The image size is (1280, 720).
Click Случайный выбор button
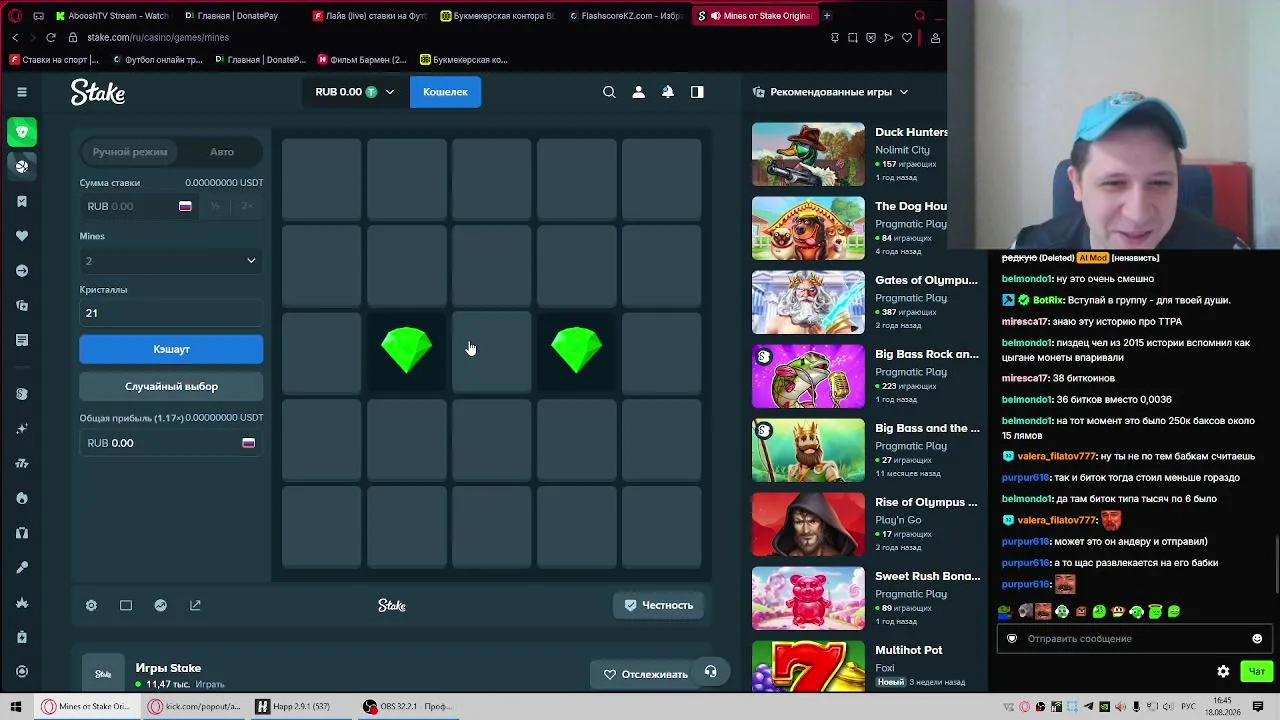tap(171, 386)
